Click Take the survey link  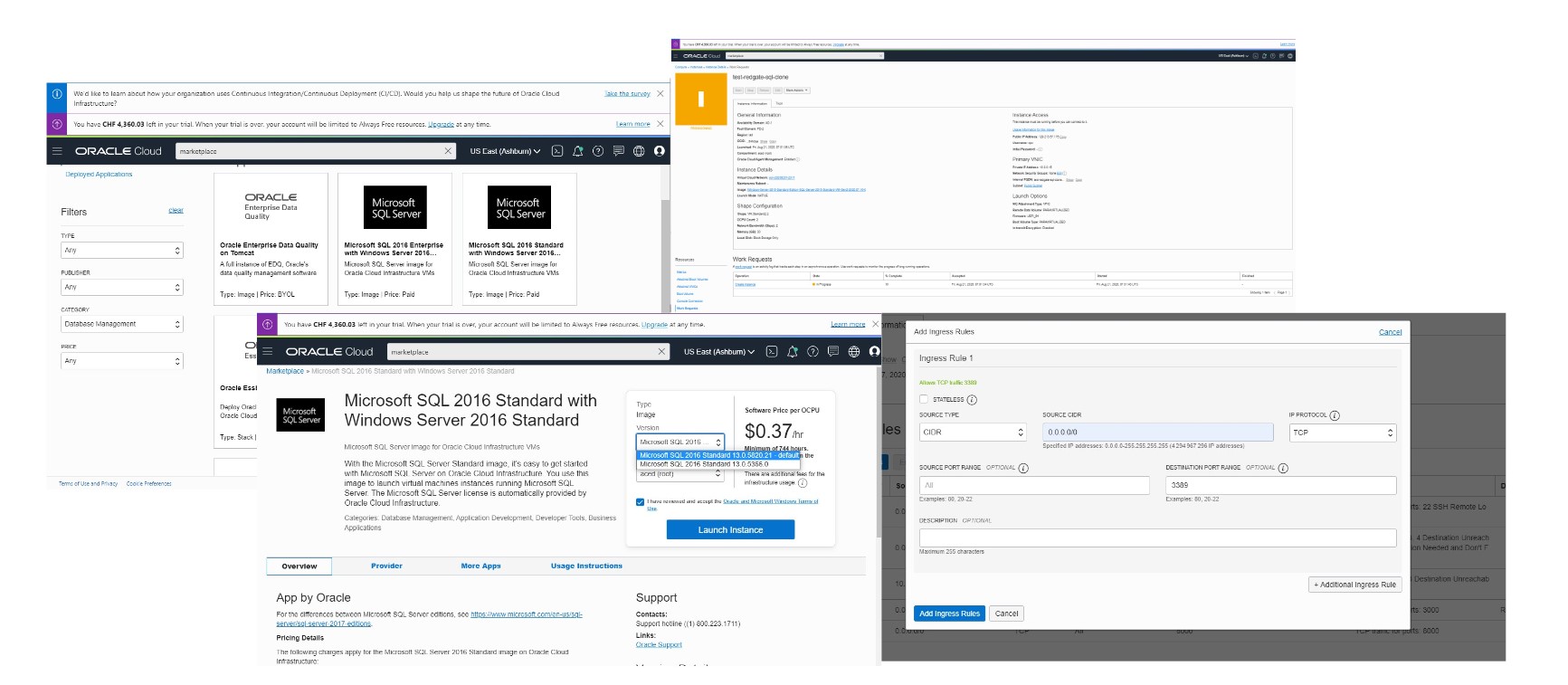click(x=627, y=93)
